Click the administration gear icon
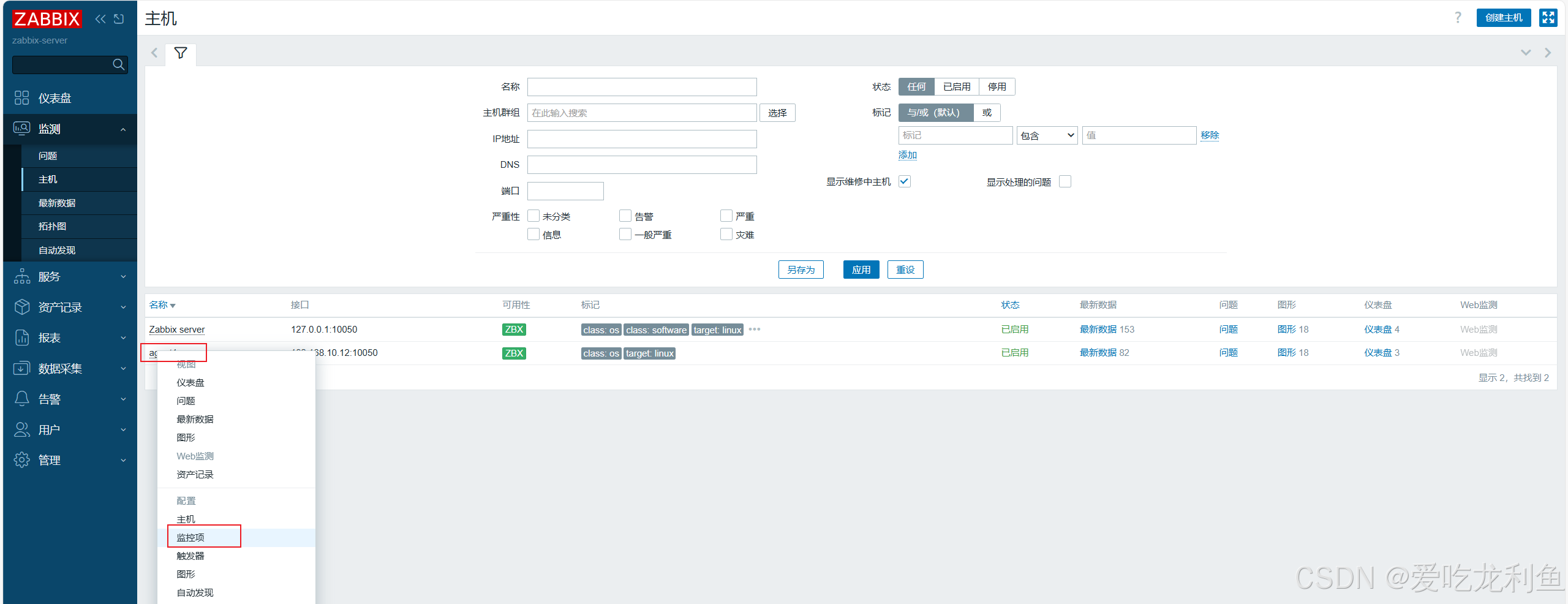 tap(22, 460)
